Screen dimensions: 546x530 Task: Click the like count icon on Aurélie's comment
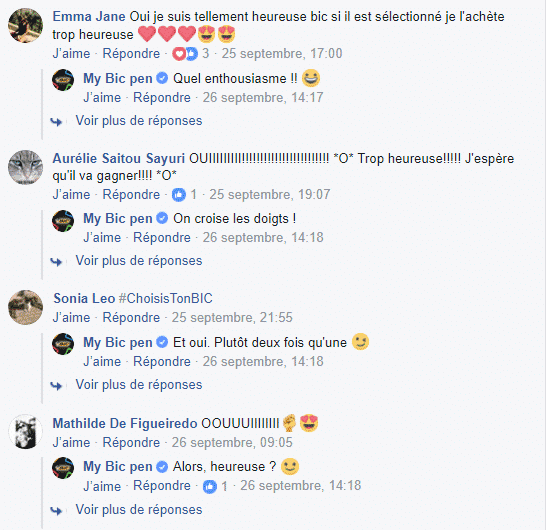coord(179,195)
